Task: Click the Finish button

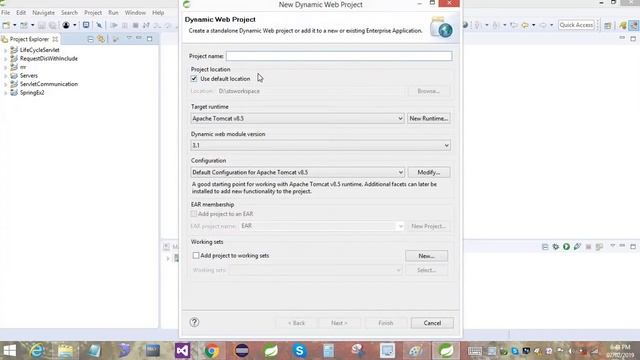Action: [386, 323]
